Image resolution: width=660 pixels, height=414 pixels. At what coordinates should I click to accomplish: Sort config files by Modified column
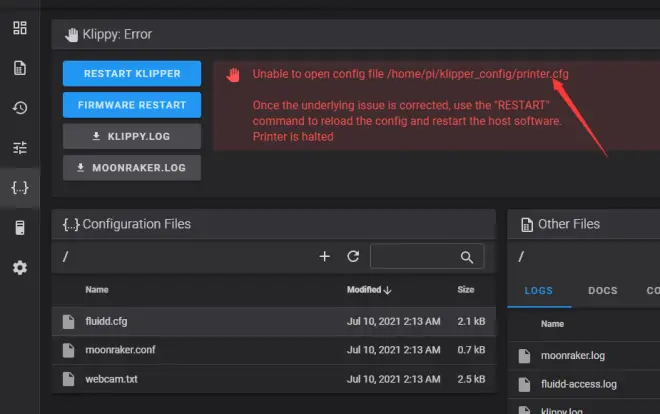tap(369, 289)
